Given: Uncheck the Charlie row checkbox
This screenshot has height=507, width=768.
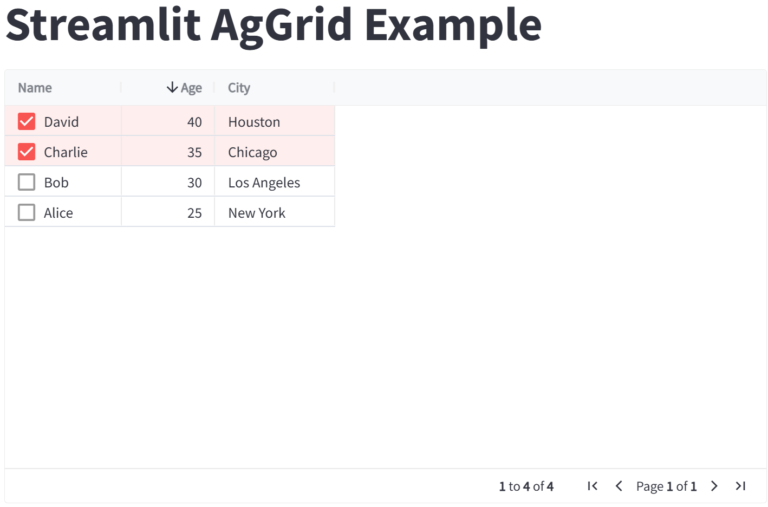Looking at the screenshot, I should click(x=26, y=152).
